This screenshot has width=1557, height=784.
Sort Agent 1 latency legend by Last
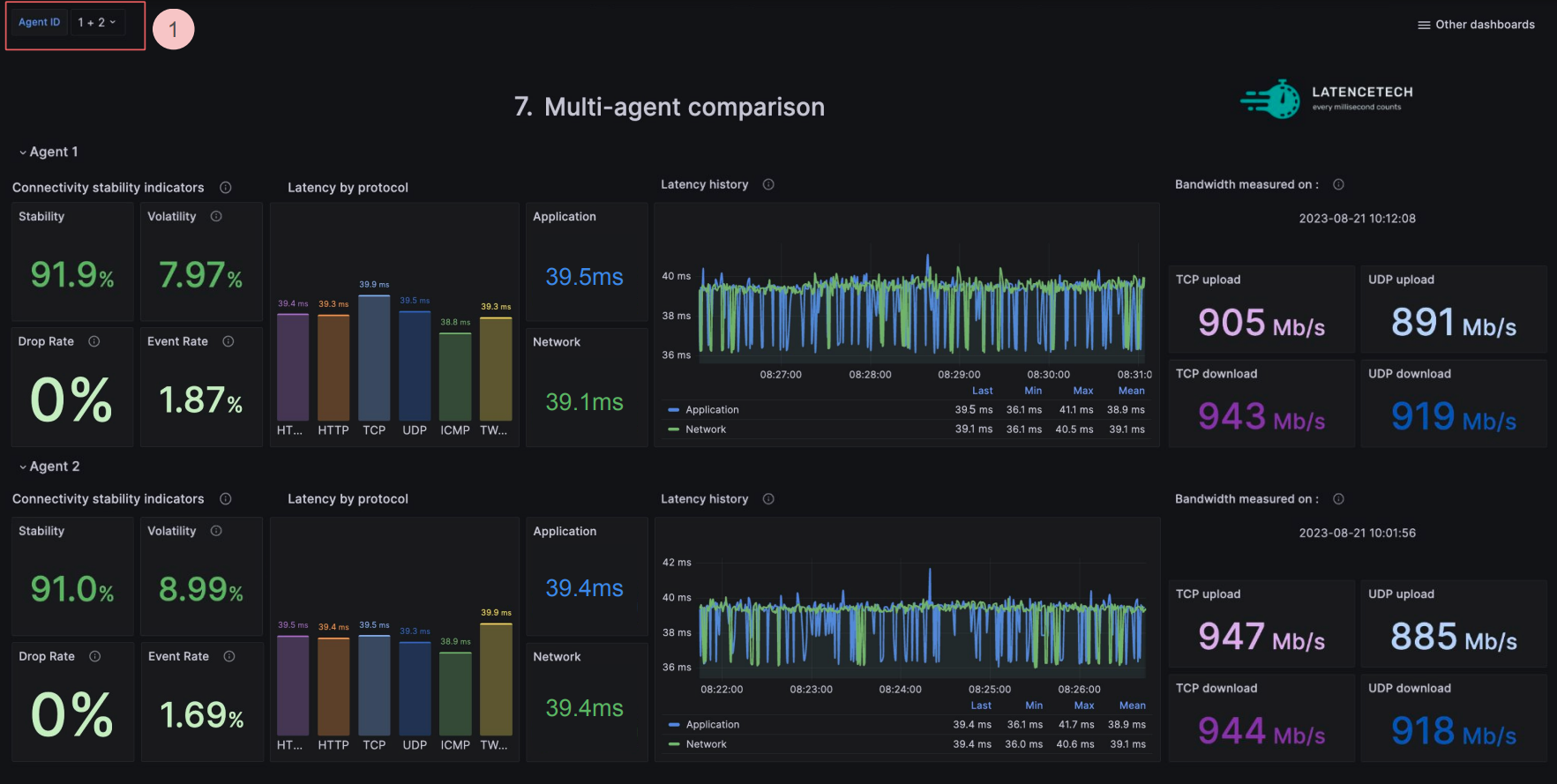983,391
